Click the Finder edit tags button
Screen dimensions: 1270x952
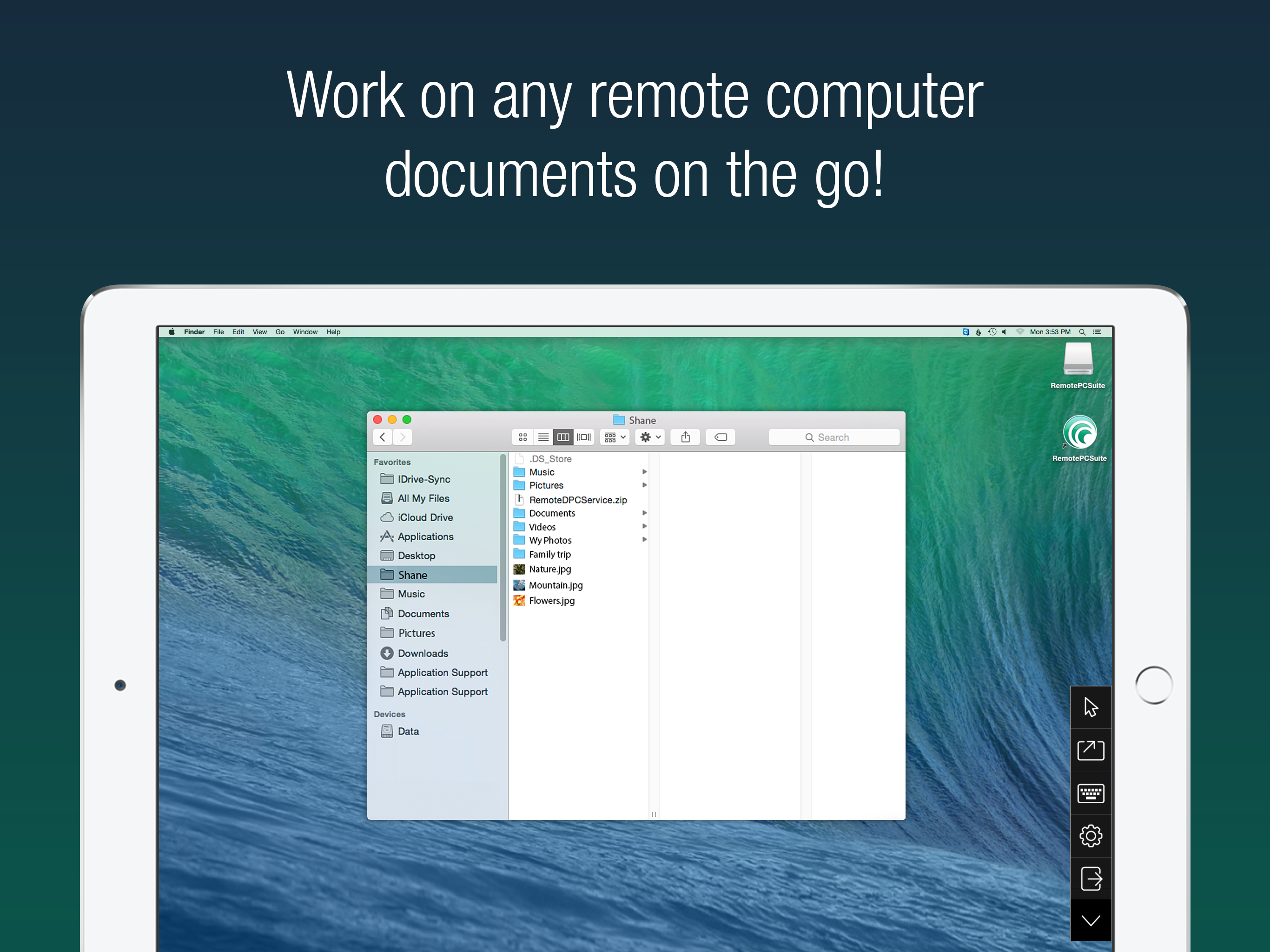point(720,437)
